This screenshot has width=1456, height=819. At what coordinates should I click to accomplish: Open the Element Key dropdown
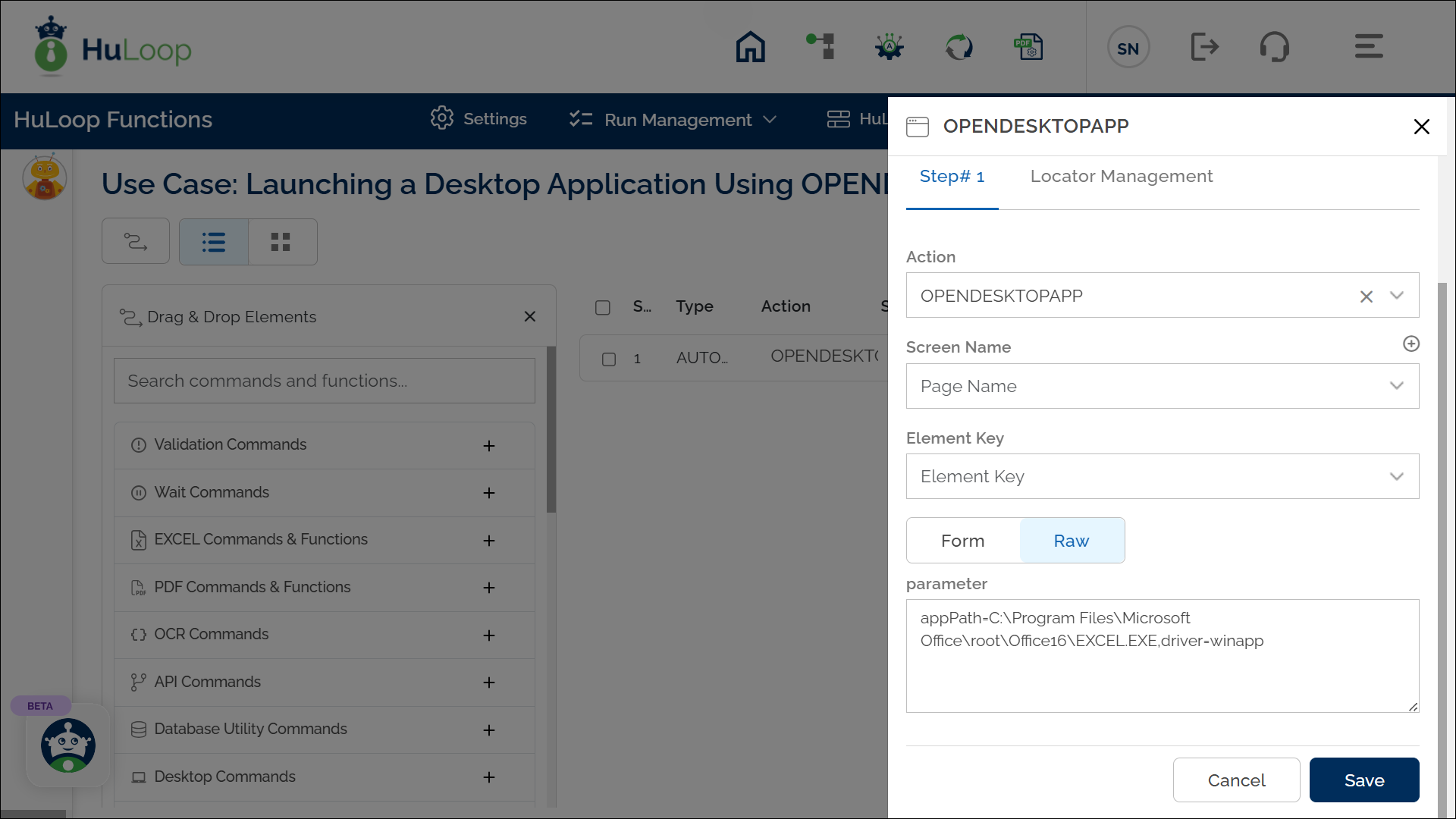pos(1162,476)
